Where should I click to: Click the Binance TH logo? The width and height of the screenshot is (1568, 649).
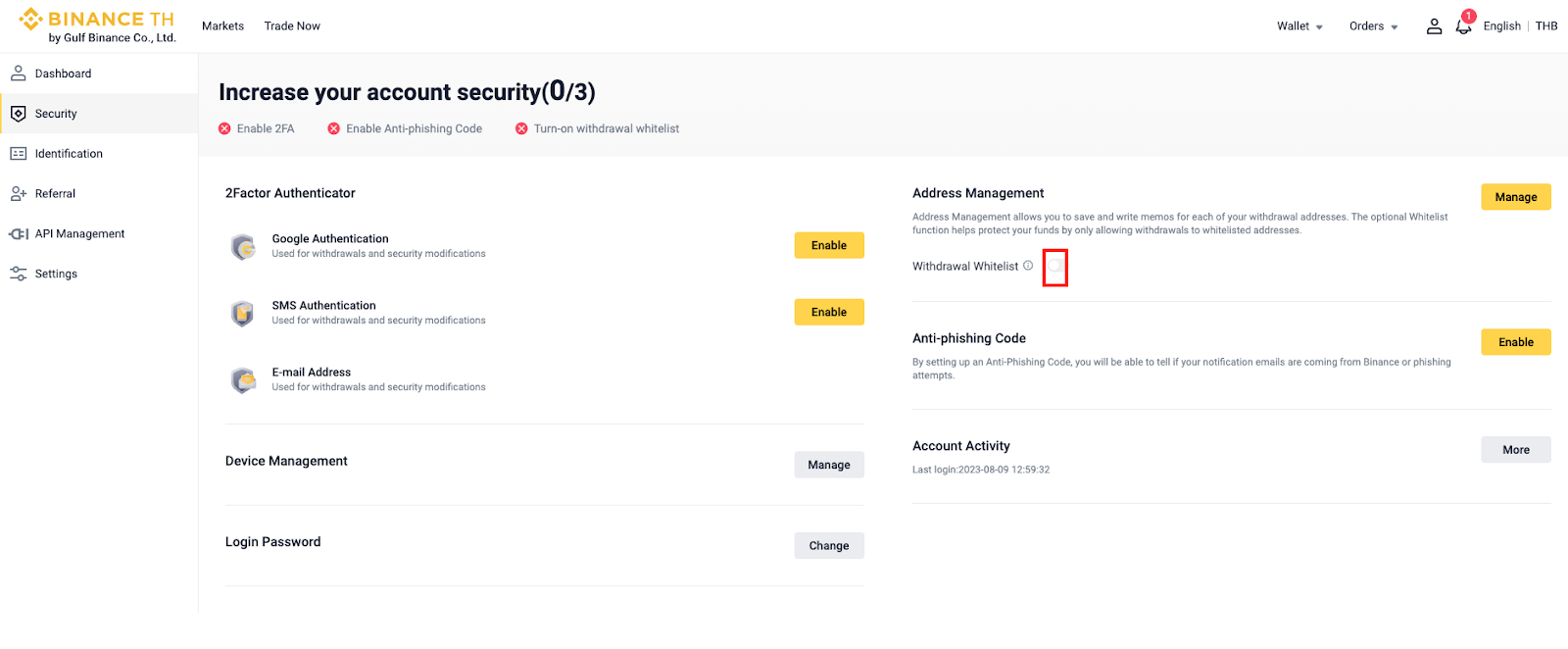click(97, 25)
